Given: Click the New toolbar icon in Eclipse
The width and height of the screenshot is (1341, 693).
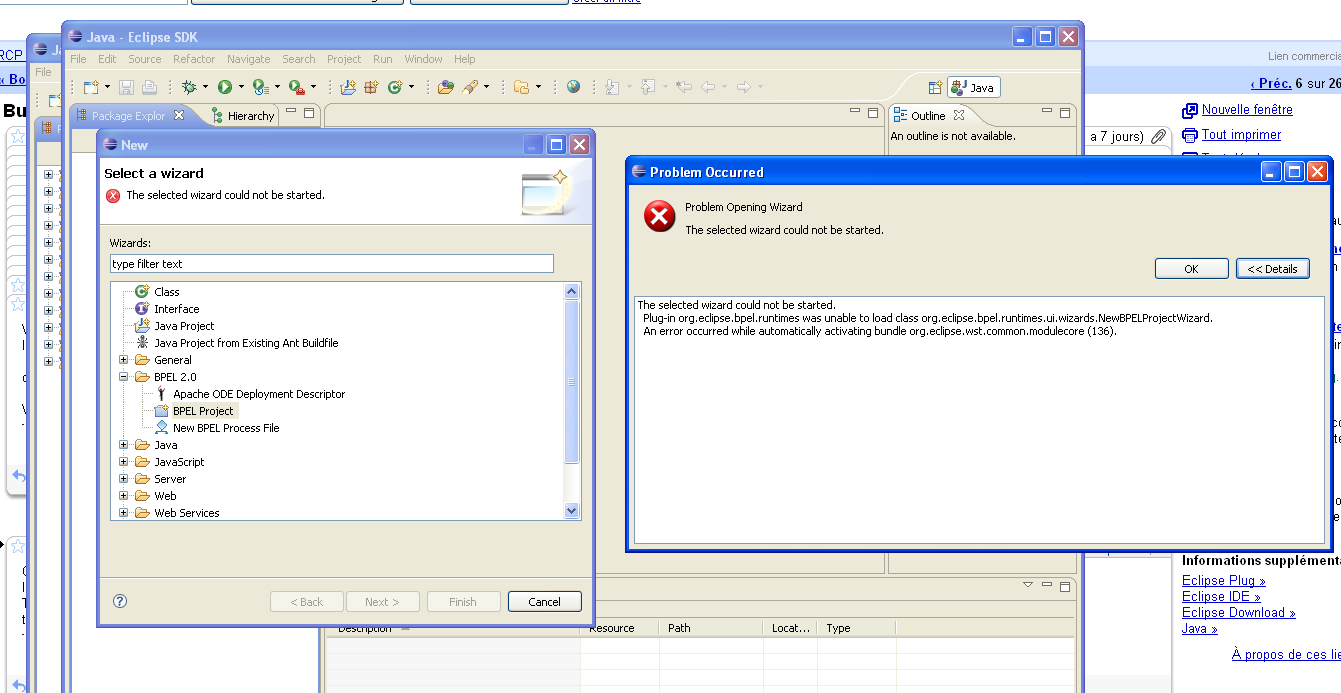Looking at the screenshot, I should point(90,88).
